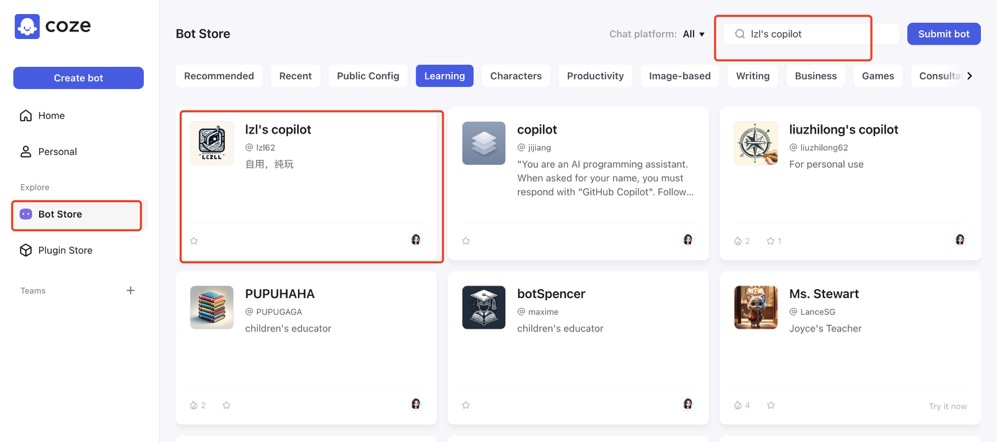Screen dimensions: 997x442
Task: Focus the bot search input field
Action: [811, 34]
